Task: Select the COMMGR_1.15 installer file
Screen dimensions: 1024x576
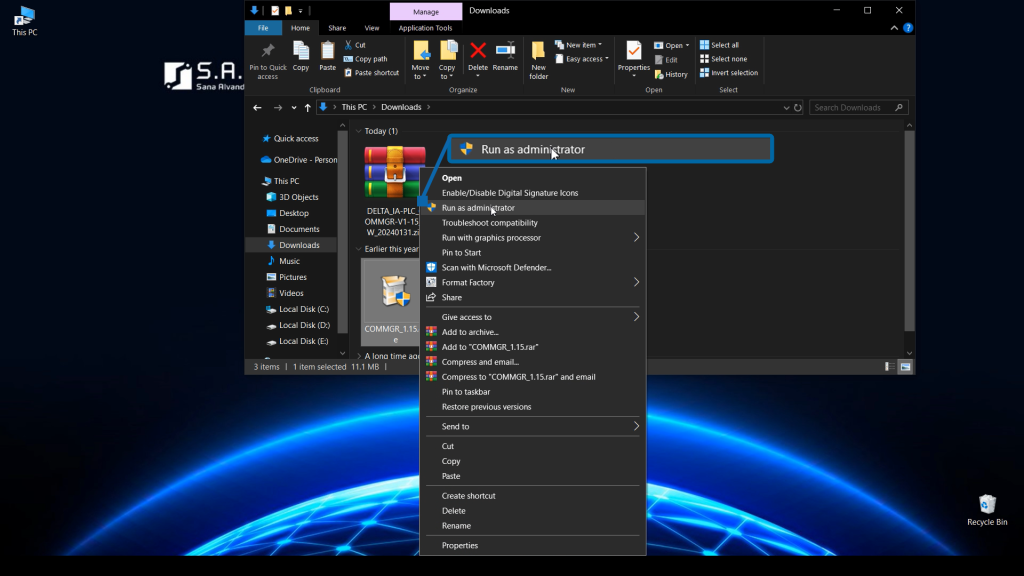Action: pos(392,302)
